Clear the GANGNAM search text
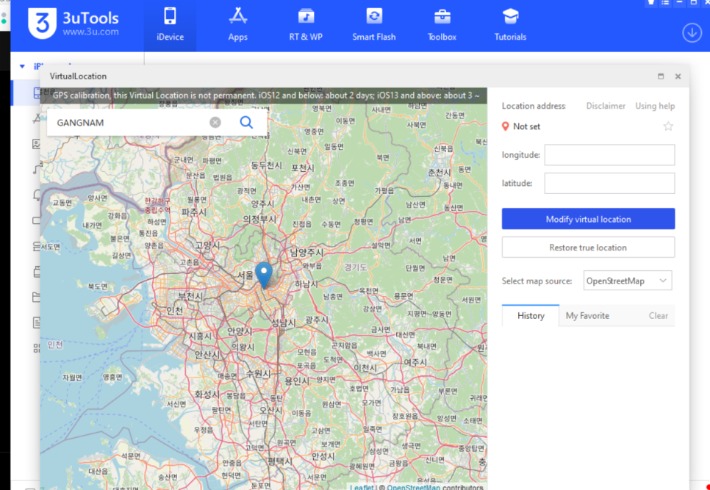Viewport: 710px width, 490px height. click(215, 122)
